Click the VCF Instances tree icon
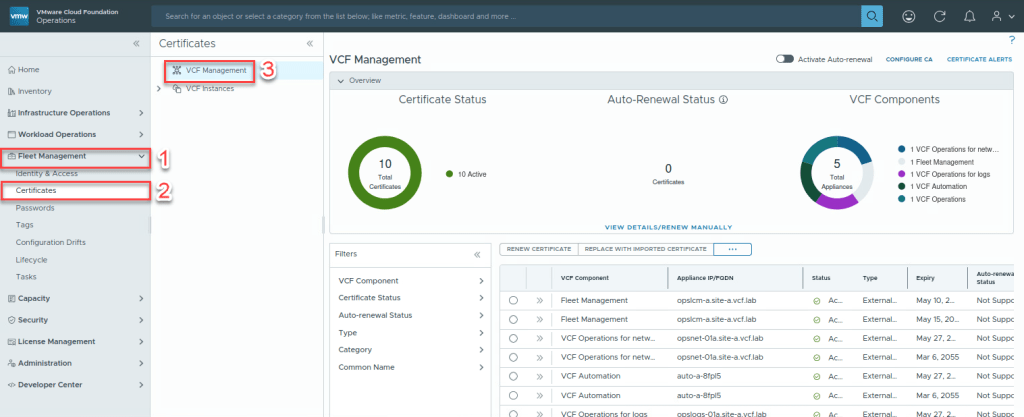This screenshot has width=1024, height=417. (x=177, y=89)
